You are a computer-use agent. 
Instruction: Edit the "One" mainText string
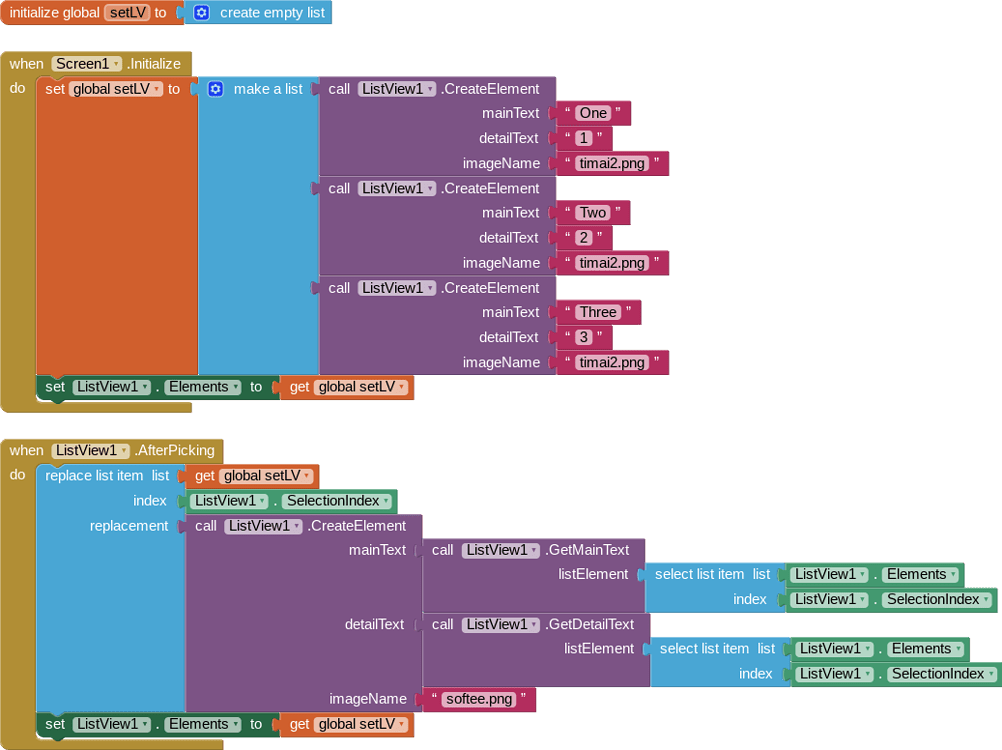click(x=593, y=113)
